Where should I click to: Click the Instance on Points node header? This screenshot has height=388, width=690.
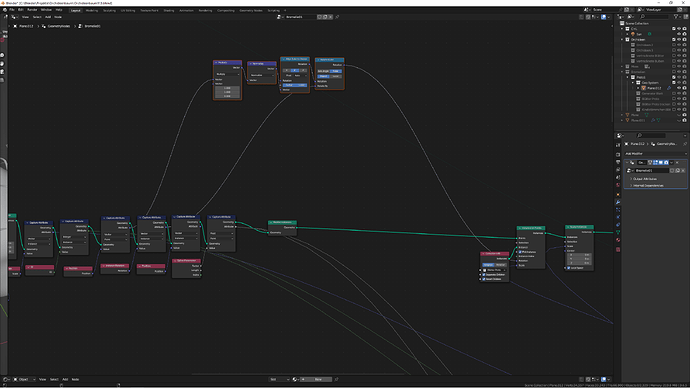click(x=531, y=228)
